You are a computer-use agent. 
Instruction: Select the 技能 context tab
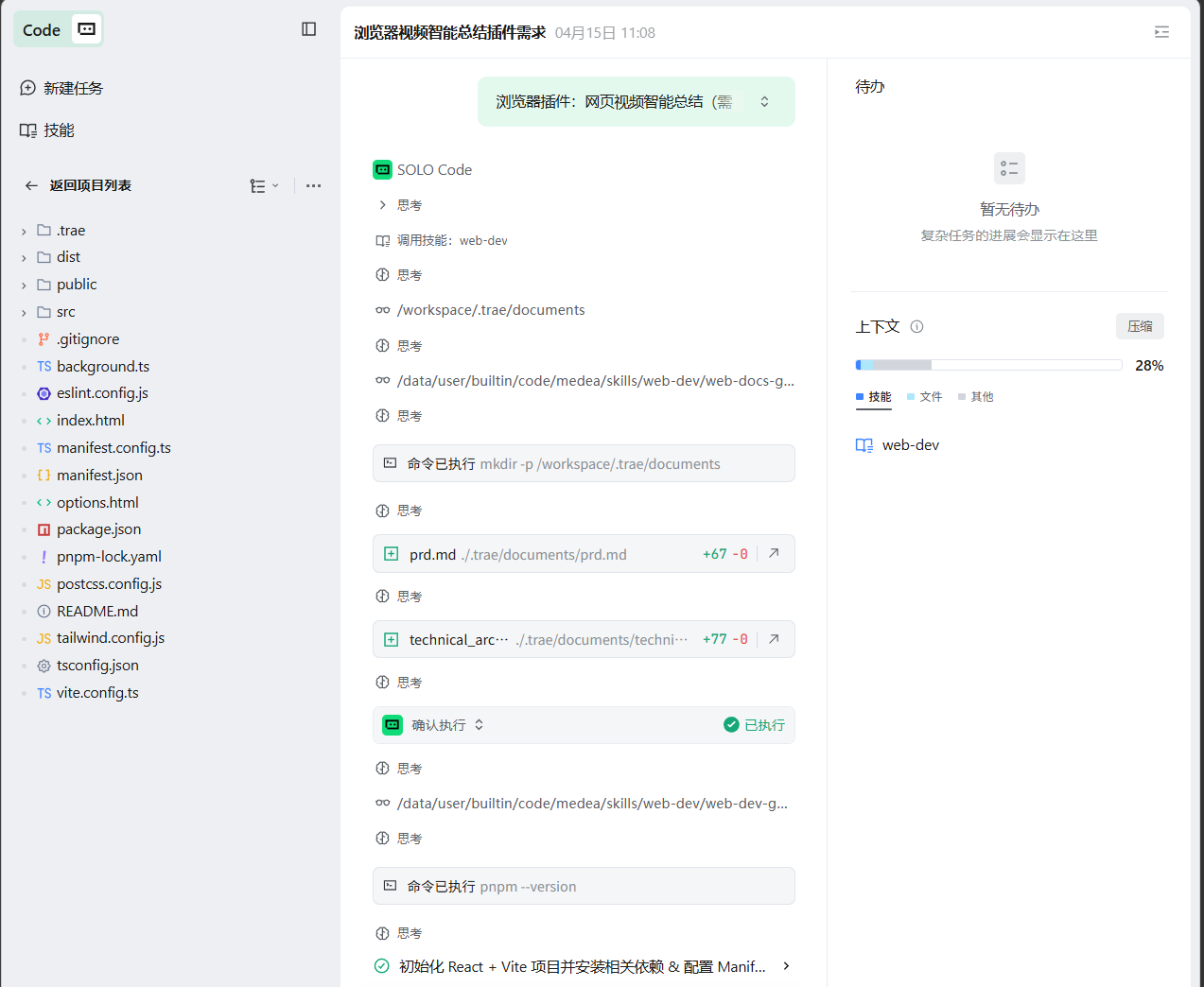[x=873, y=397]
